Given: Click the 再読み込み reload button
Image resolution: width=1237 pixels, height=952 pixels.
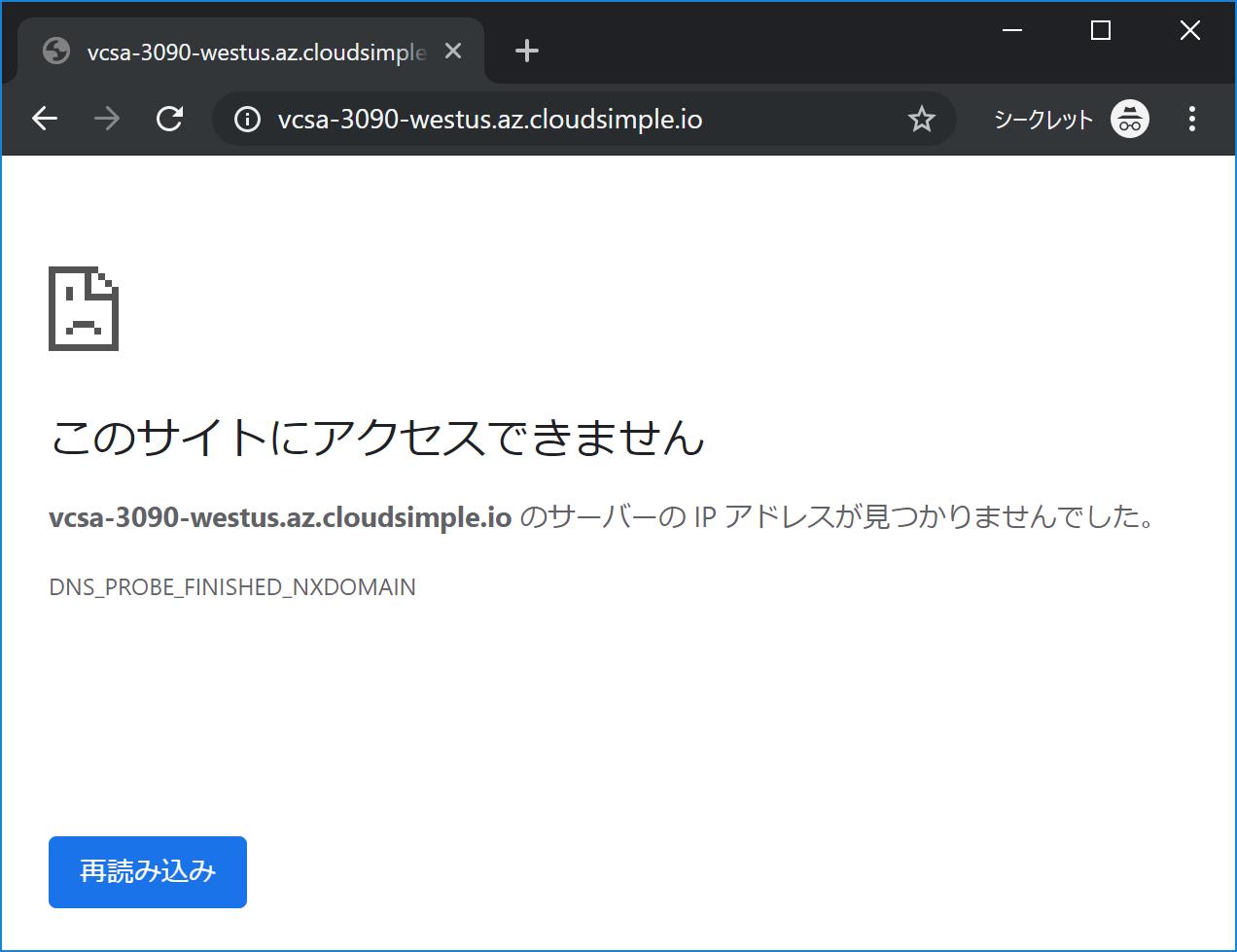Looking at the screenshot, I should pyautogui.click(x=148, y=872).
